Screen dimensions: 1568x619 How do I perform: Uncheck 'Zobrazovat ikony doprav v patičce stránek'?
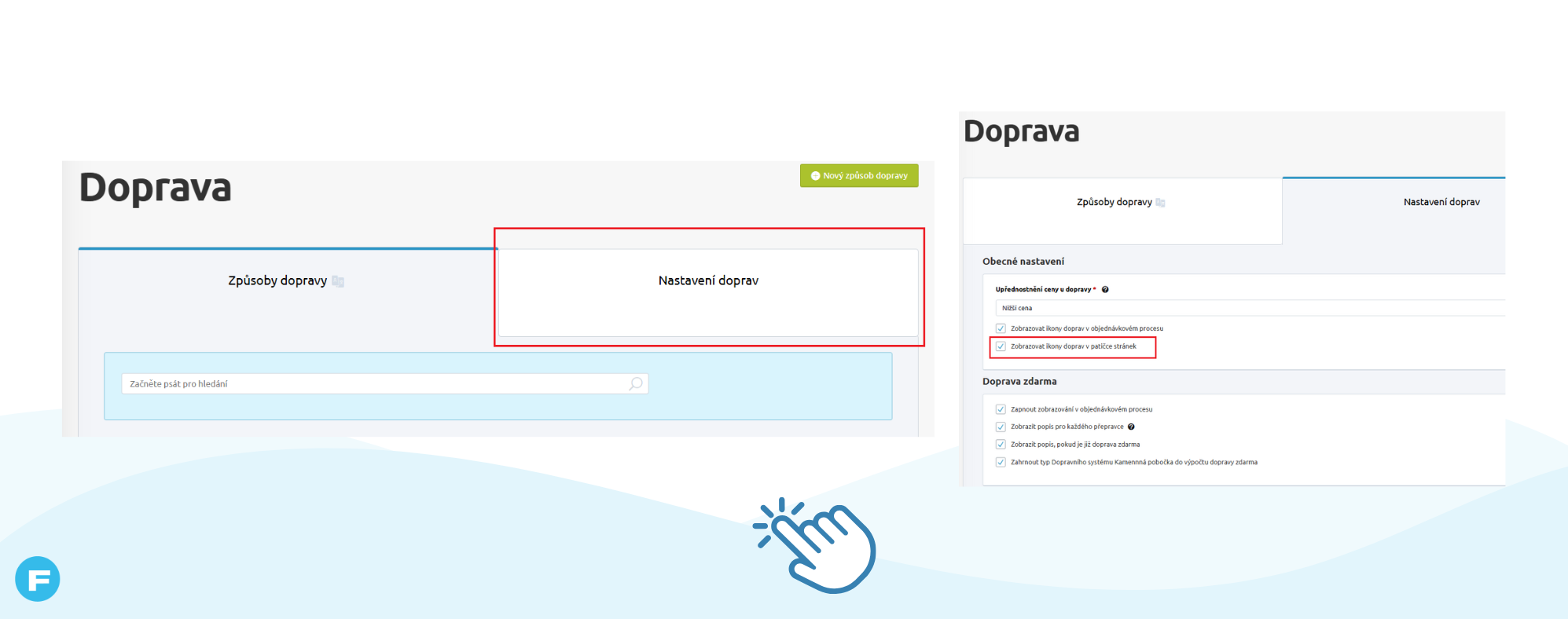tap(1001, 346)
